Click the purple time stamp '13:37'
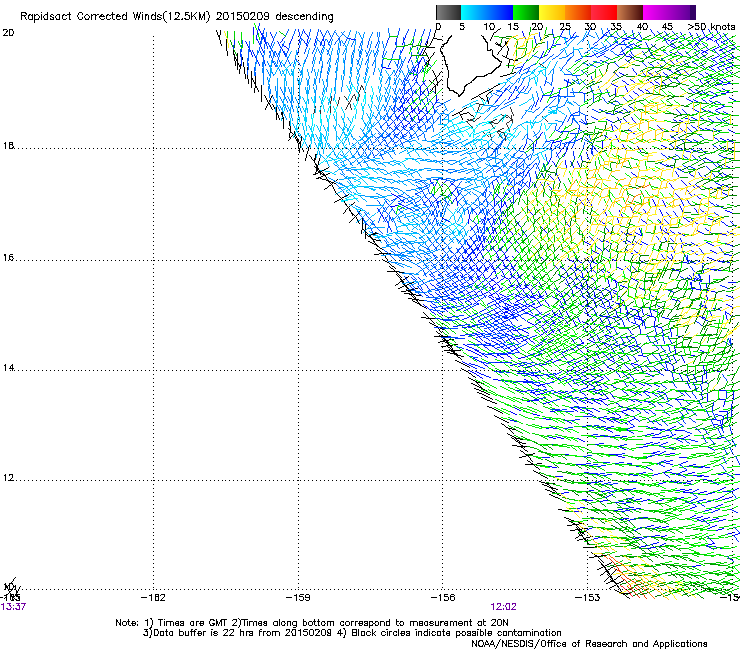 tap(13, 607)
